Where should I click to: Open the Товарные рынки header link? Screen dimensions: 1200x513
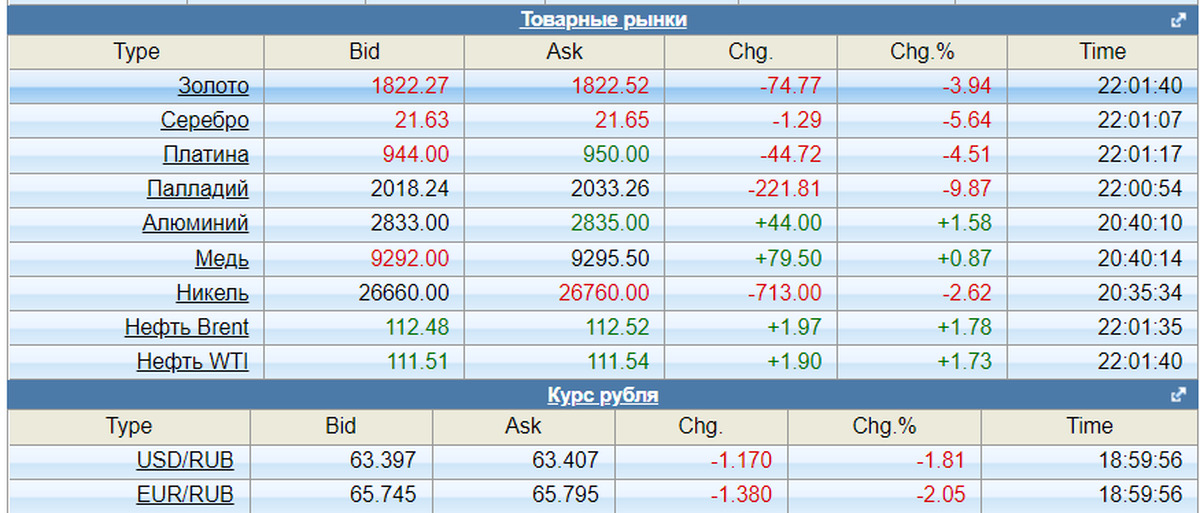603,19
